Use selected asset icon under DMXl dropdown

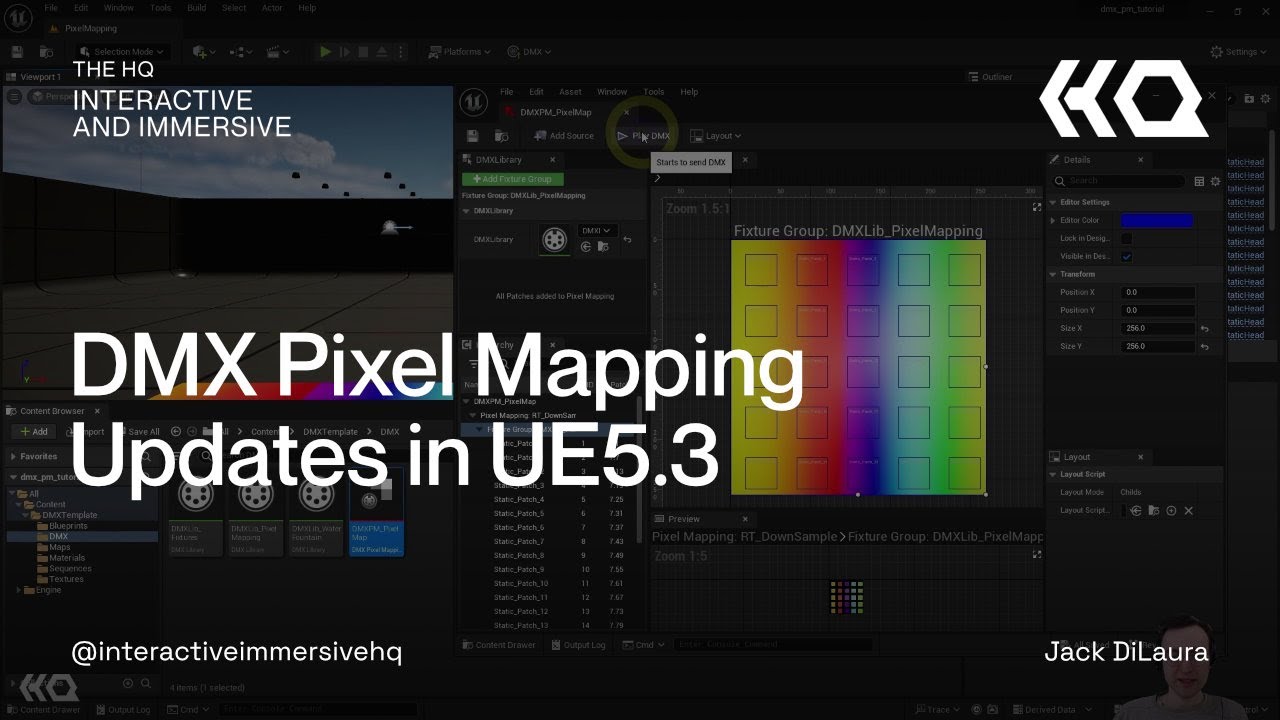586,246
